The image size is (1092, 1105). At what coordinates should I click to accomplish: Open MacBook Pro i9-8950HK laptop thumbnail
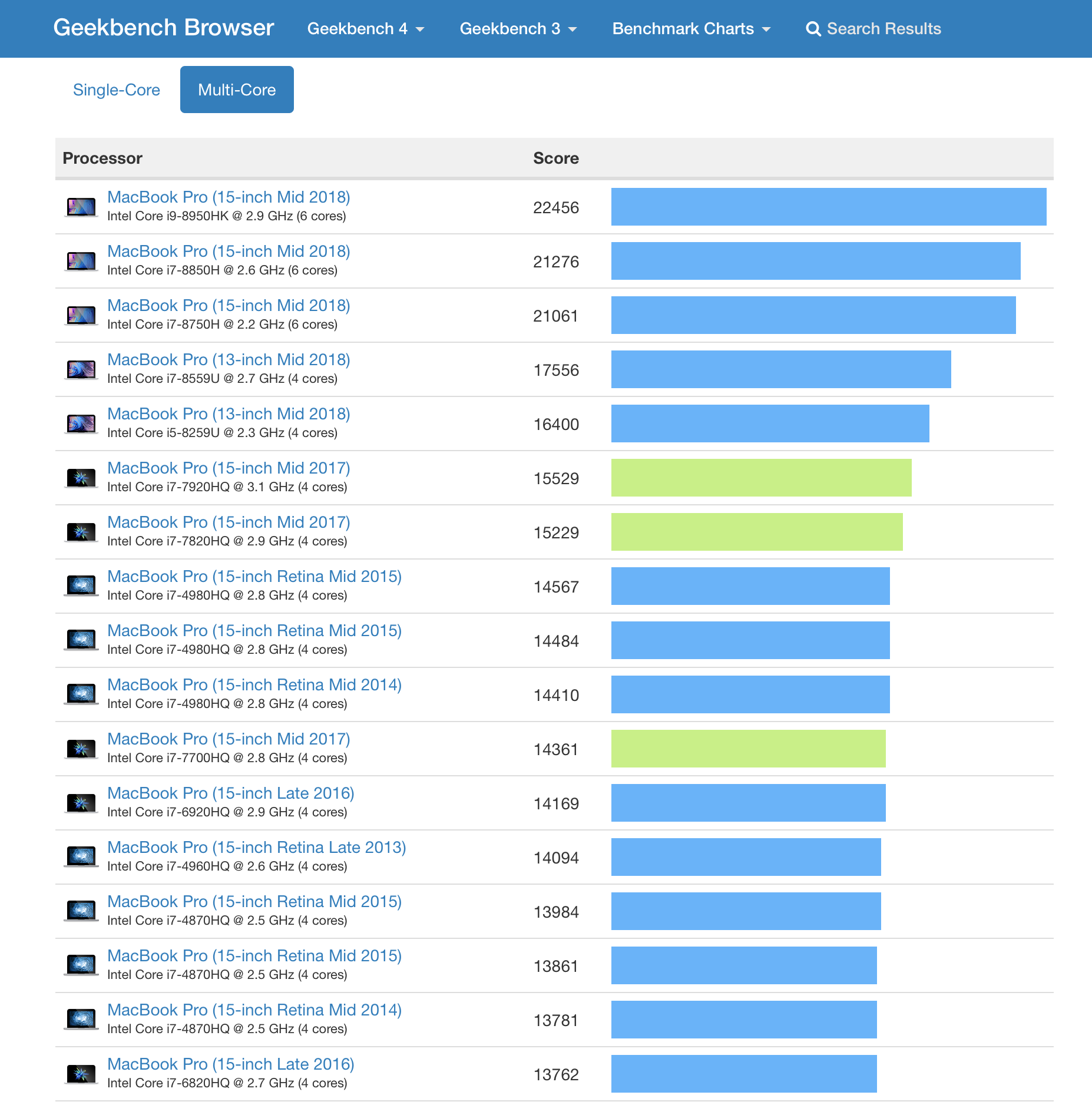coord(81,207)
